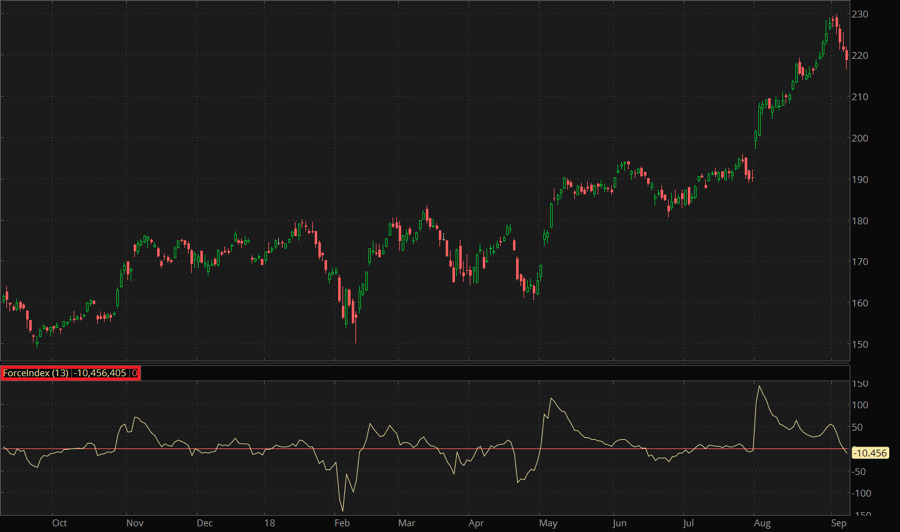This screenshot has height=532, width=900.
Task: Click the Feb label on time axis
Action: (x=341, y=522)
